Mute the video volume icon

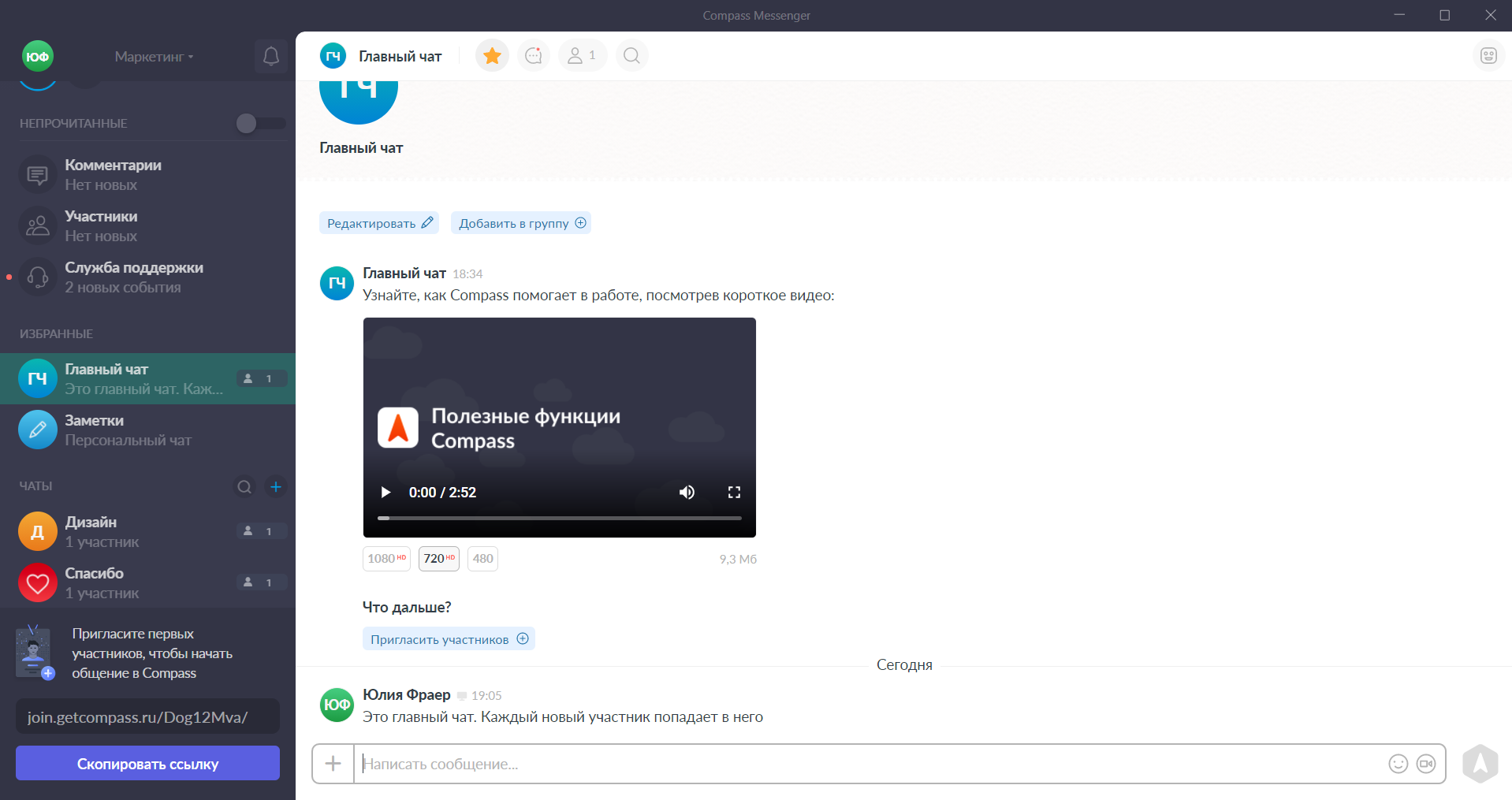687,493
